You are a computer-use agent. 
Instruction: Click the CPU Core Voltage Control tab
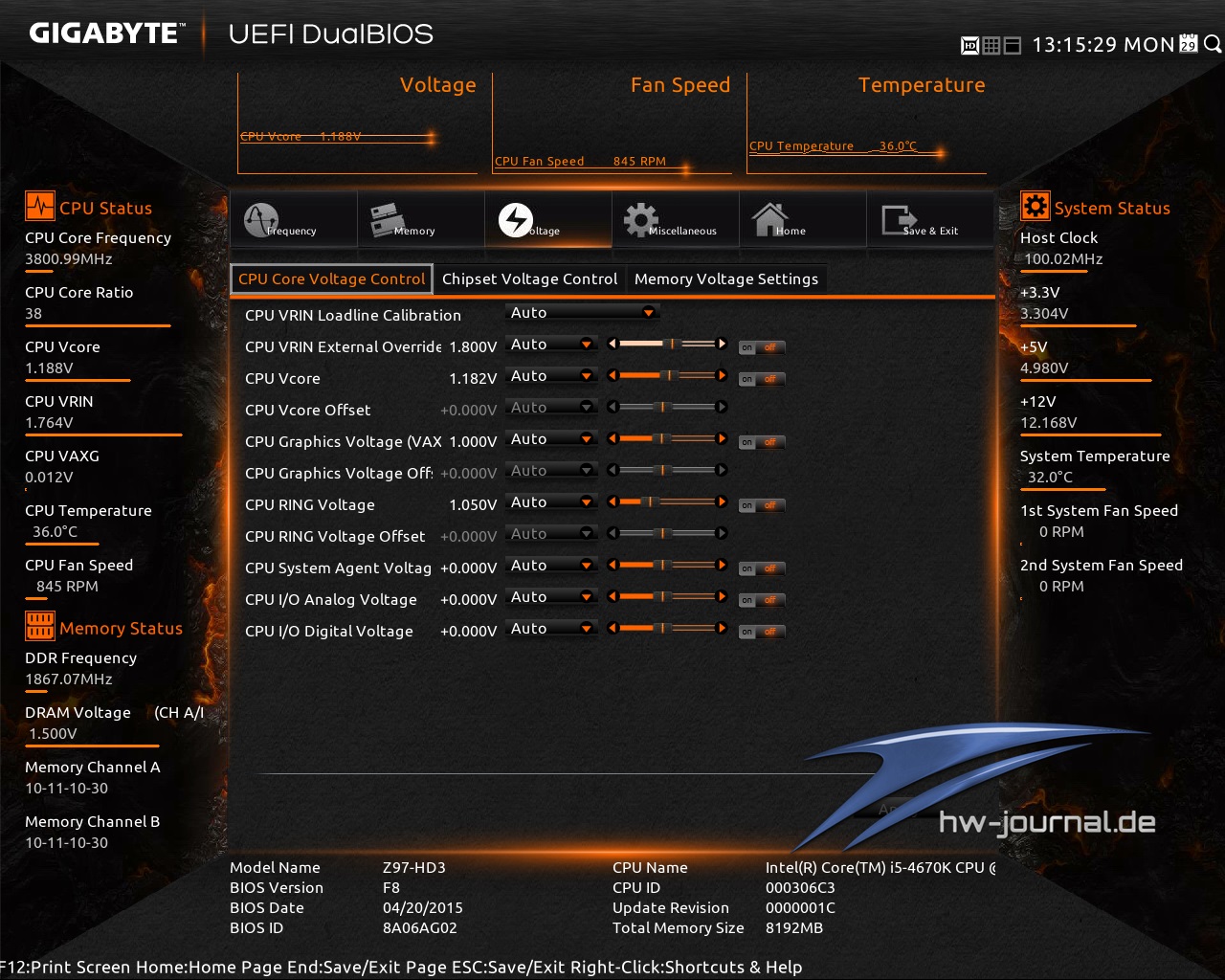click(331, 278)
